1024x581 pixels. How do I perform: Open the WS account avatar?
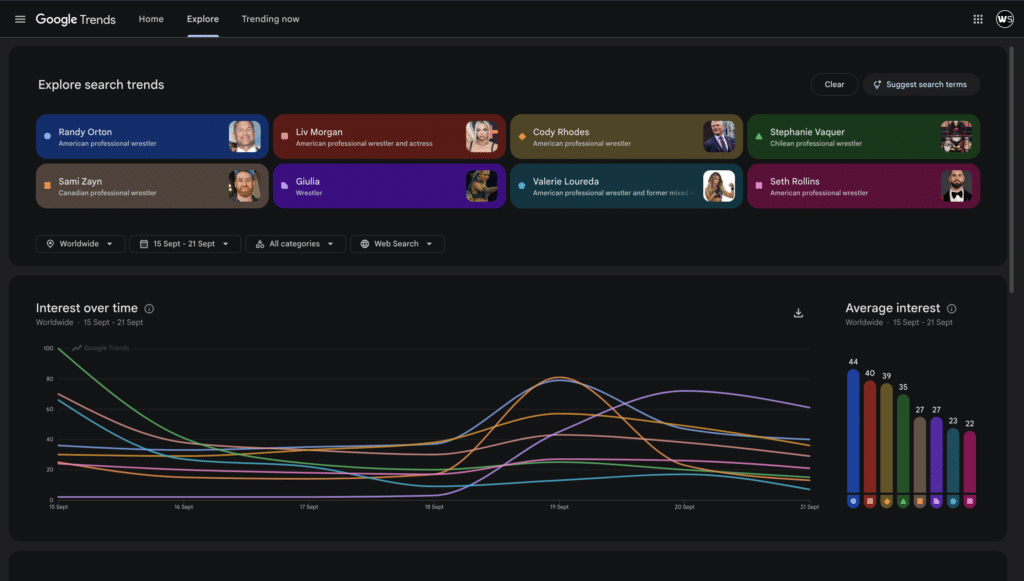pyautogui.click(x=1004, y=19)
